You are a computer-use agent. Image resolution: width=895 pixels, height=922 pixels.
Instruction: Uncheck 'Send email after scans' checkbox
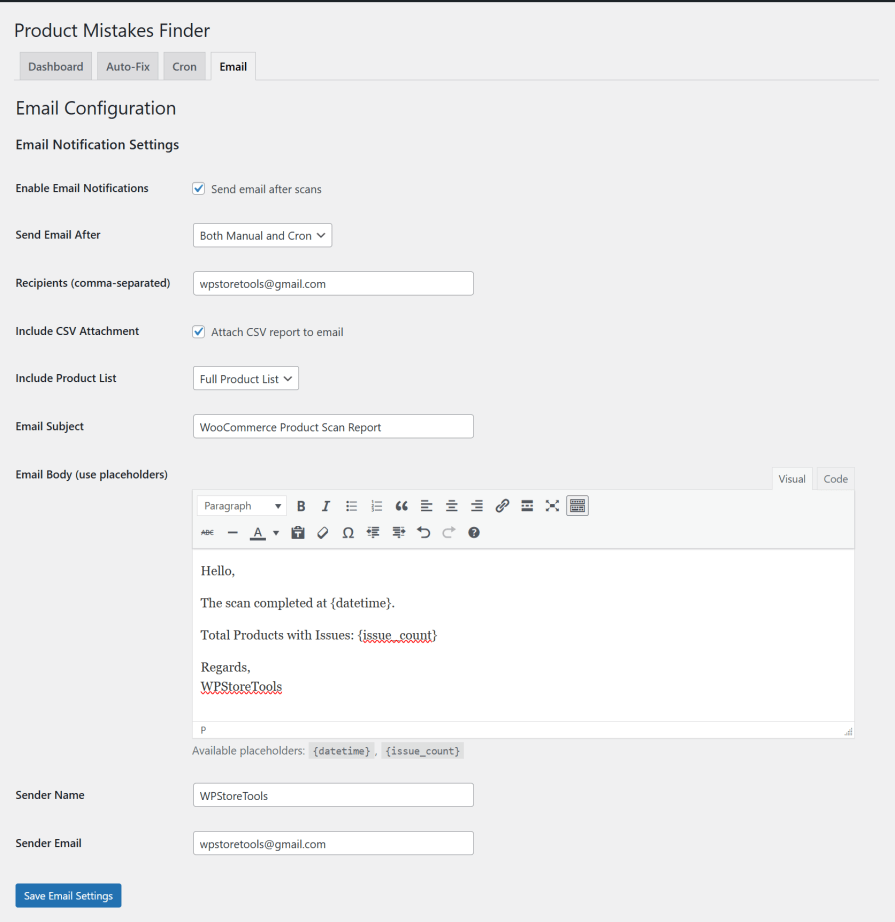pos(199,188)
